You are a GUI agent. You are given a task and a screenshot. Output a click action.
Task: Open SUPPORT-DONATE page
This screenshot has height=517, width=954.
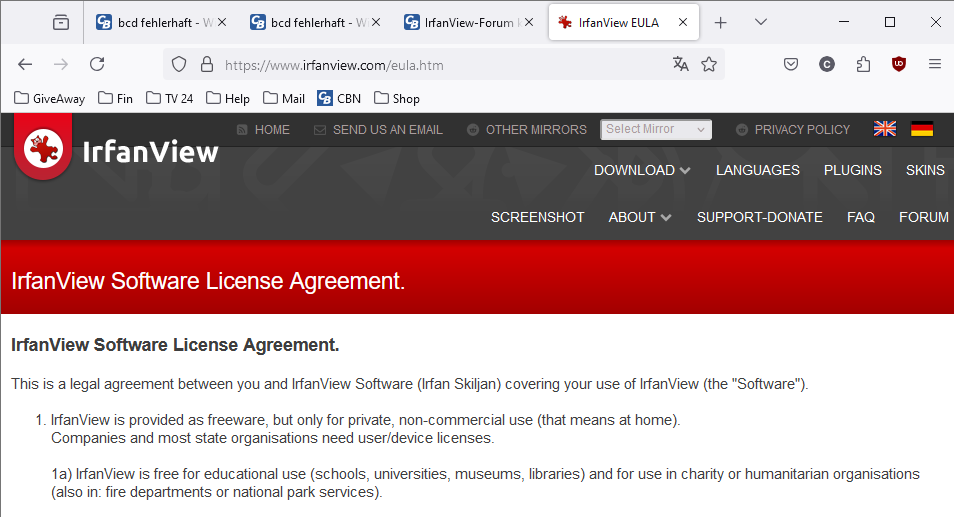point(759,217)
